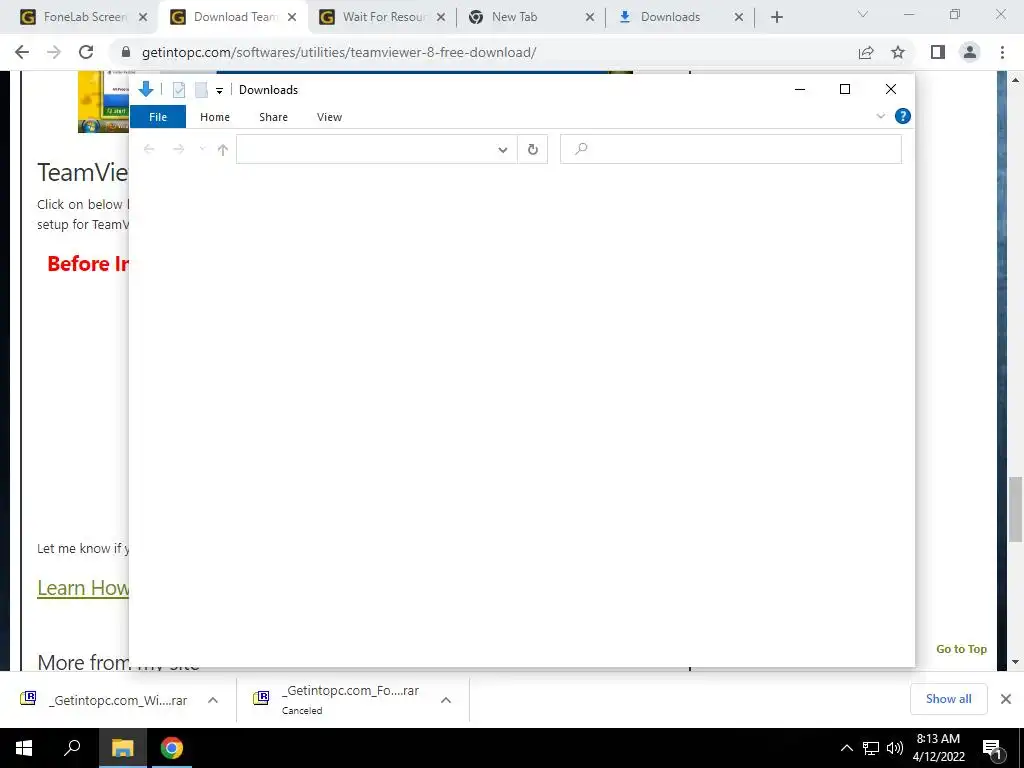Click the share this page icon
The height and width of the screenshot is (768, 1024).
866,52
